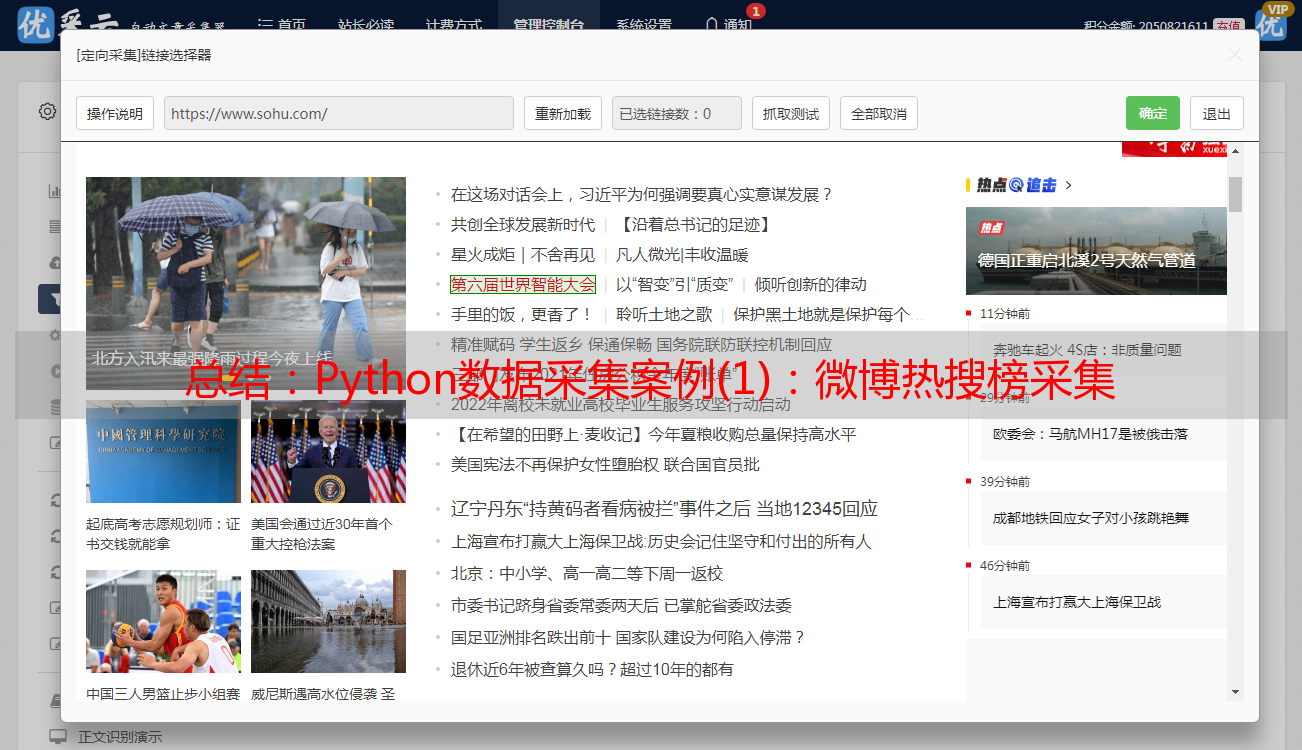Click the notification bell icon

pos(712,24)
